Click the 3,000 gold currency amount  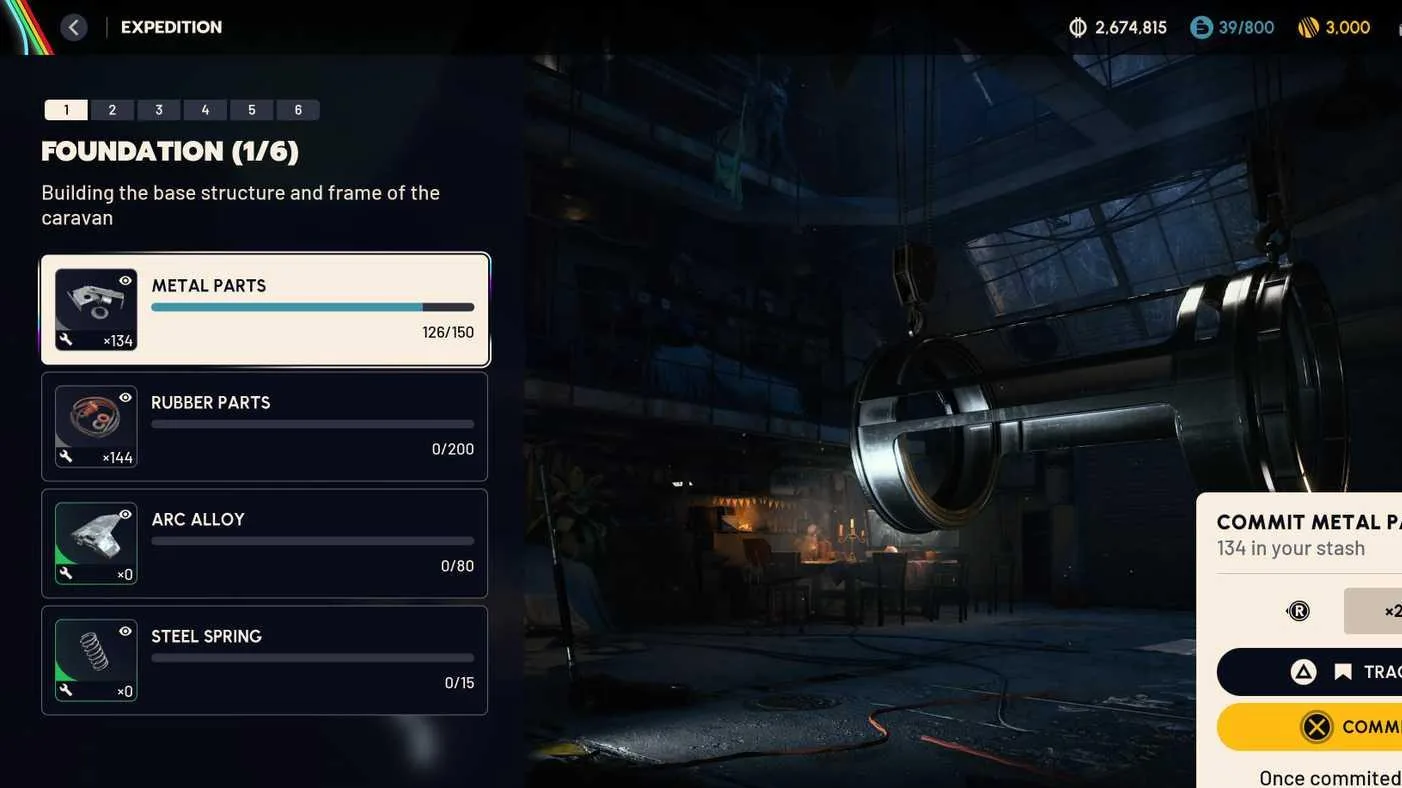pyautogui.click(x=1348, y=28)
